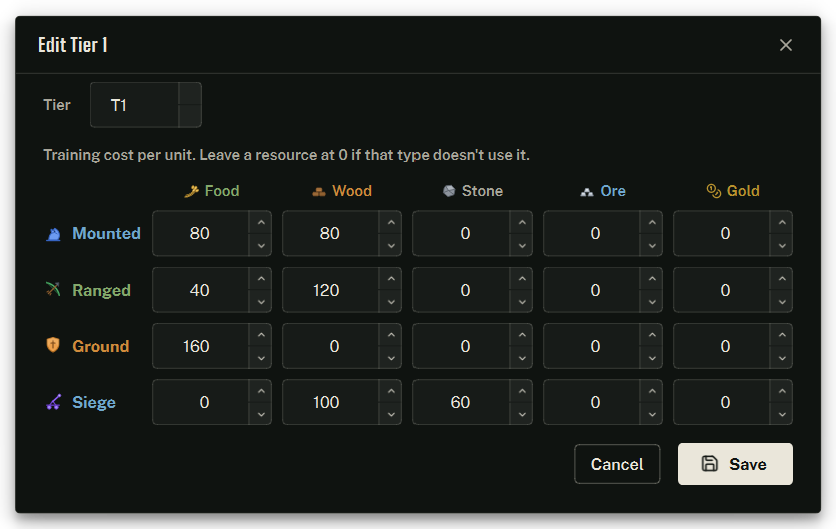The height and width of the screenshot is (529, 836).
Task: Click the Stone column rock icon
Action: [449, 191]
